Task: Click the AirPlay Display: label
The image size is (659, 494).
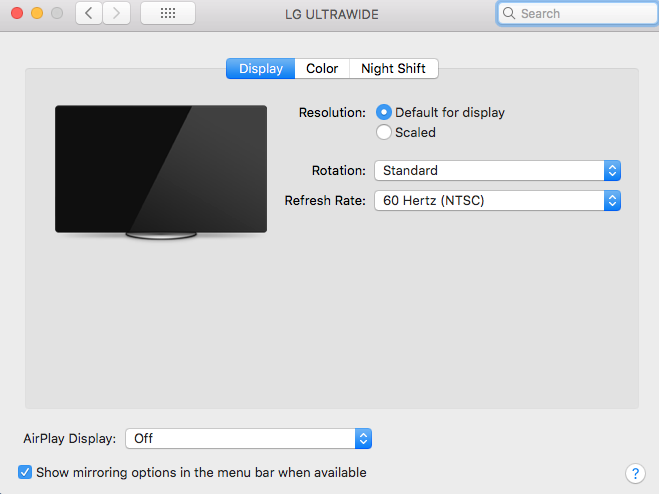Action: click(69, 439)
